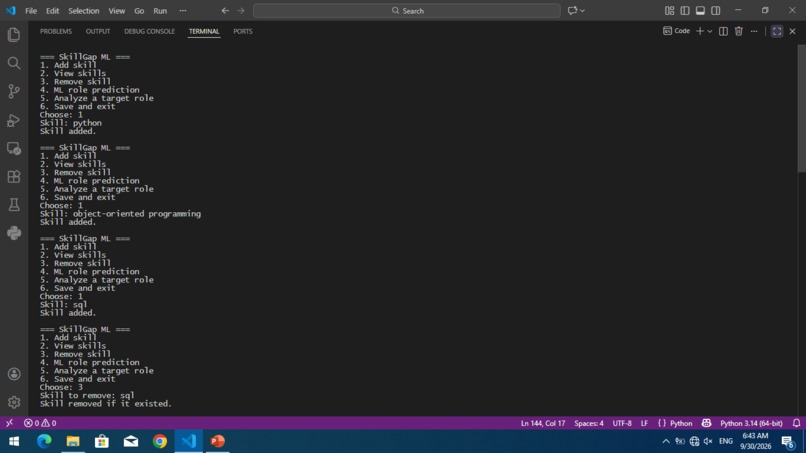Show more menu items via ellipsis
Image resolution: width=806 pixels, height=453 pixels.
pyautogui.click(x=182, y=11)
